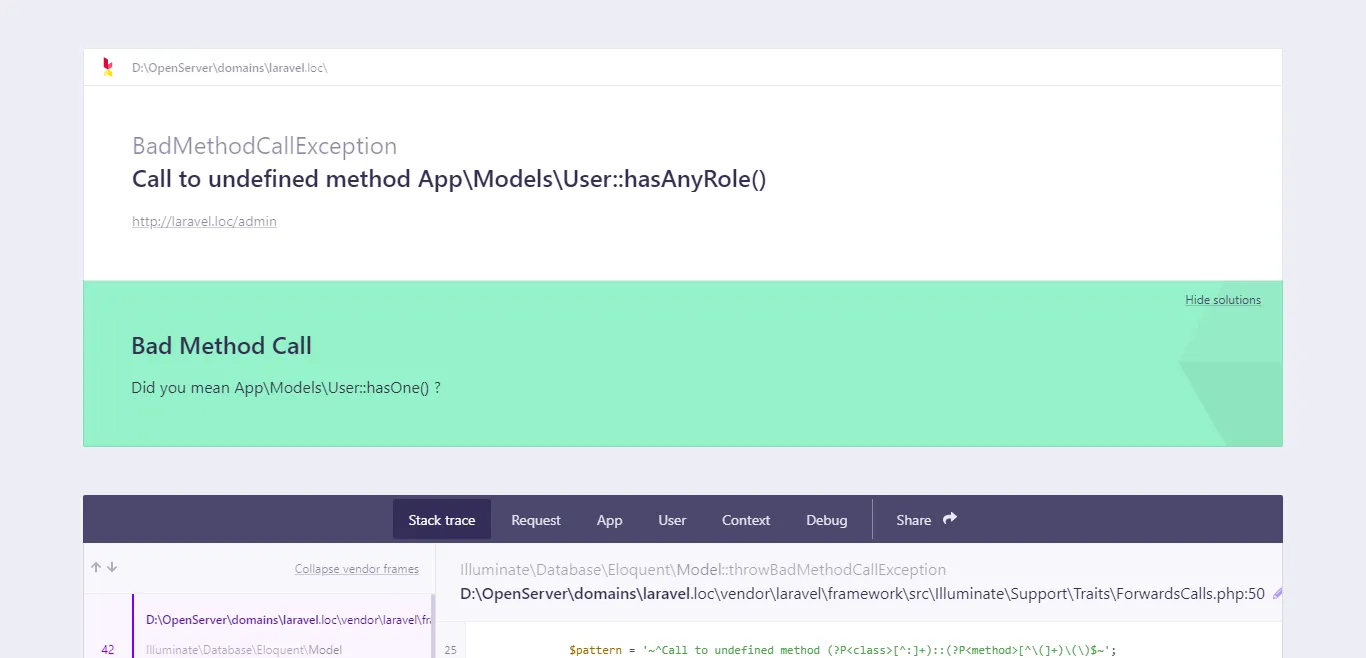The image size is (1366, 658).
Task: Go to the Debug tab
Action: pyautogui.click(x=826, y=520)
